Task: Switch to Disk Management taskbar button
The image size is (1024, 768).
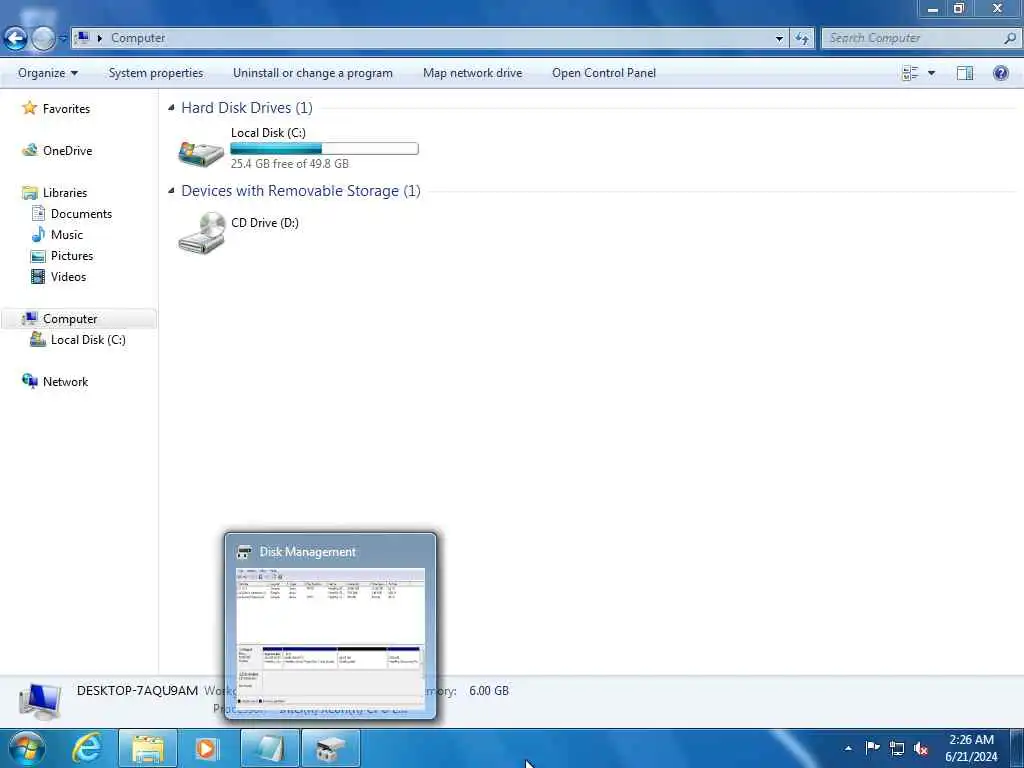Action: [331, 748]
